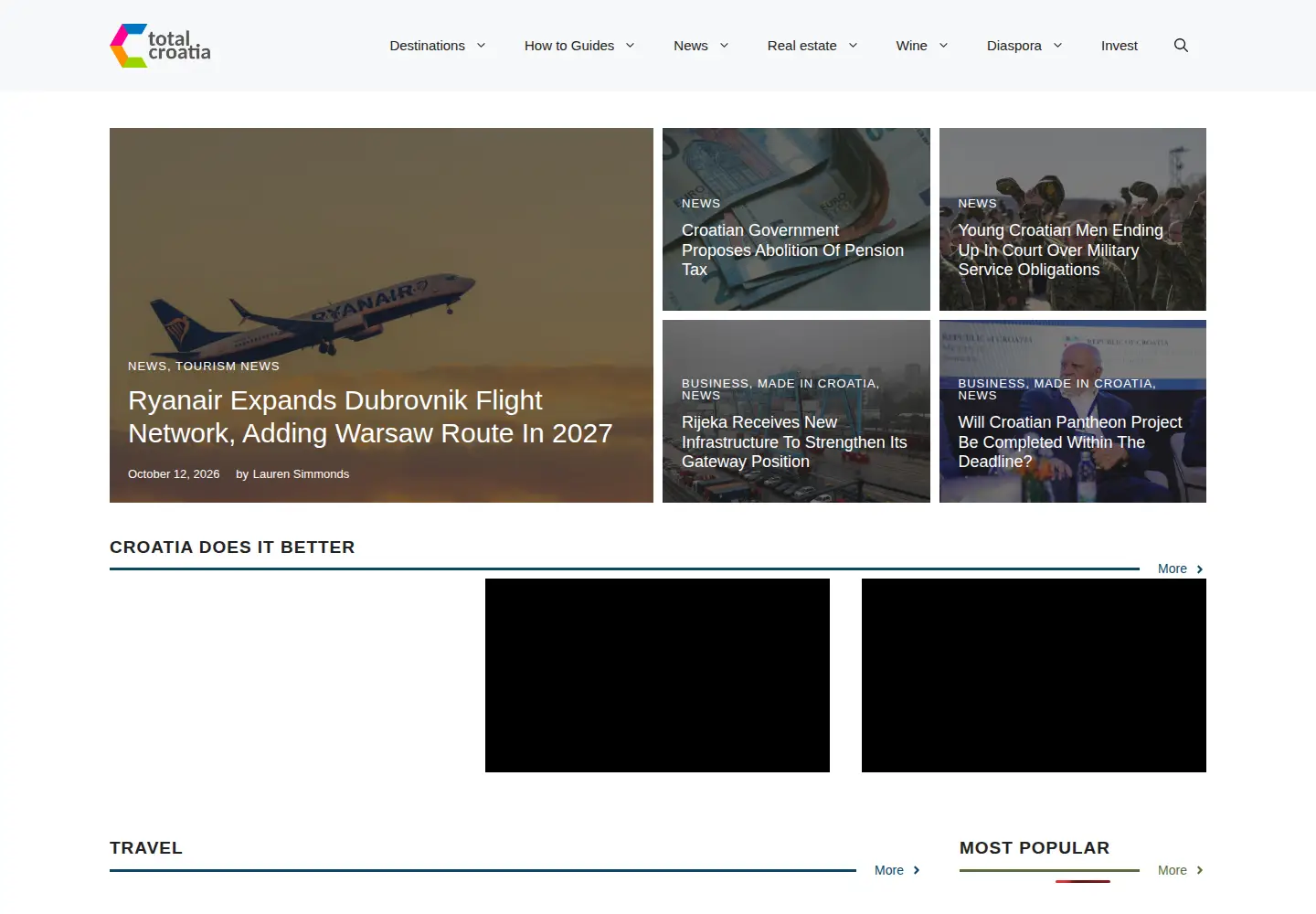Screen dimensions: 1316x914
Task: Open Will Croatian Pantheon Project article
Action: (1070, 441)
